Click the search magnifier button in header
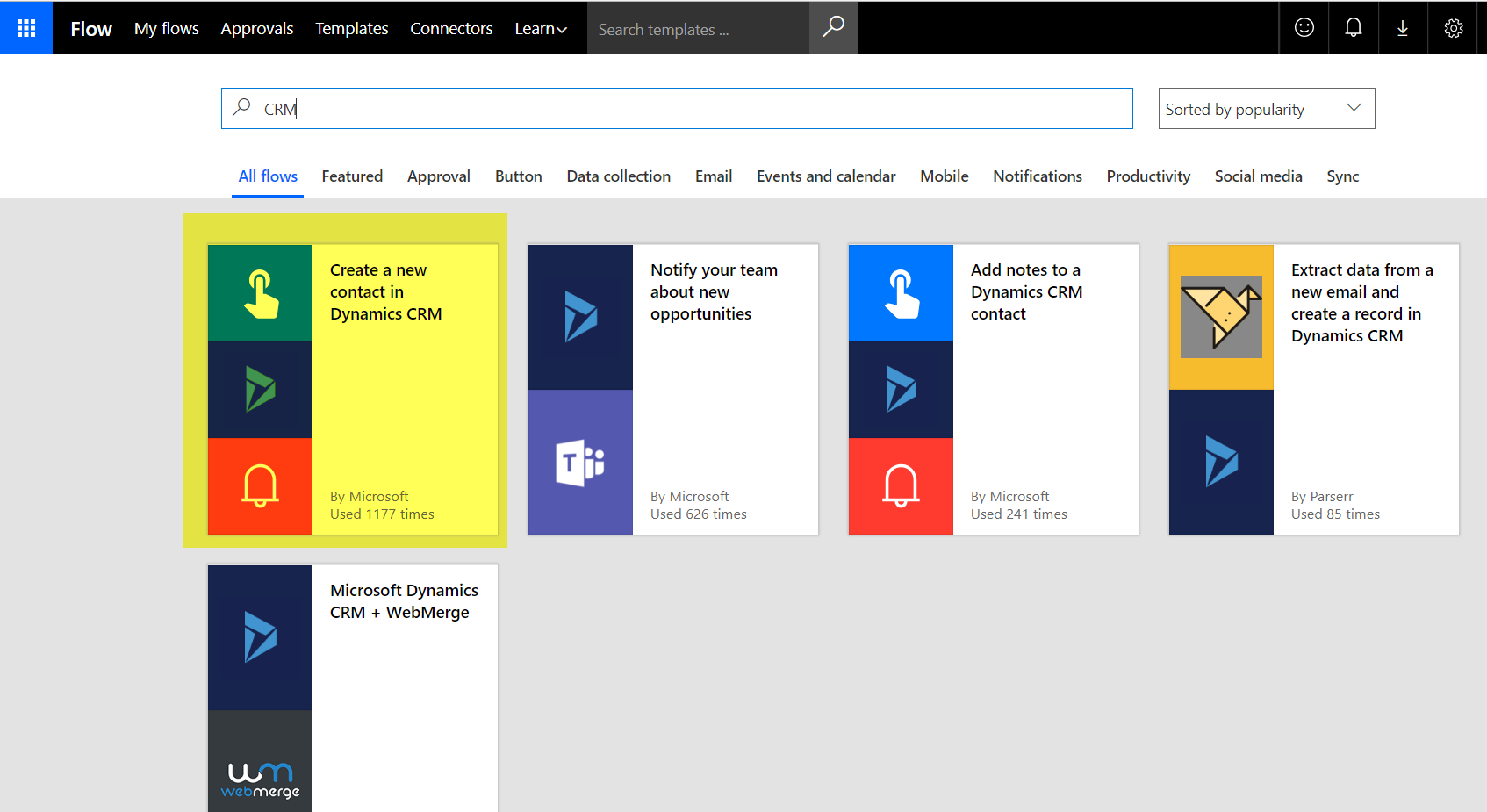Image resolution: width=1487 pixels, height=812 pixels. pyautogui.click(x=833, y=28)
